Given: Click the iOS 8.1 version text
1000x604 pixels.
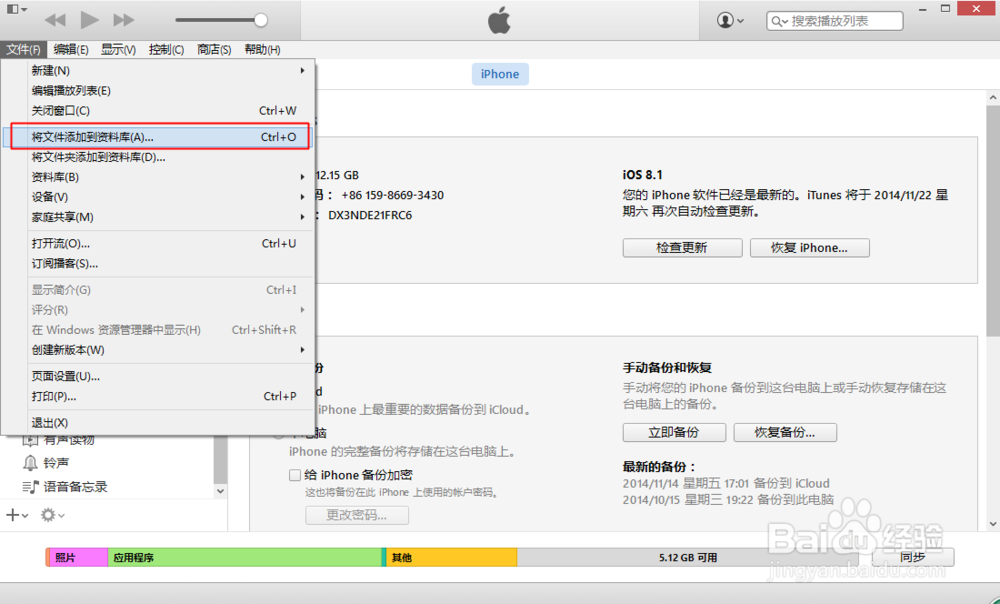Looking at the screenshot, I should [x=642, y=175].
